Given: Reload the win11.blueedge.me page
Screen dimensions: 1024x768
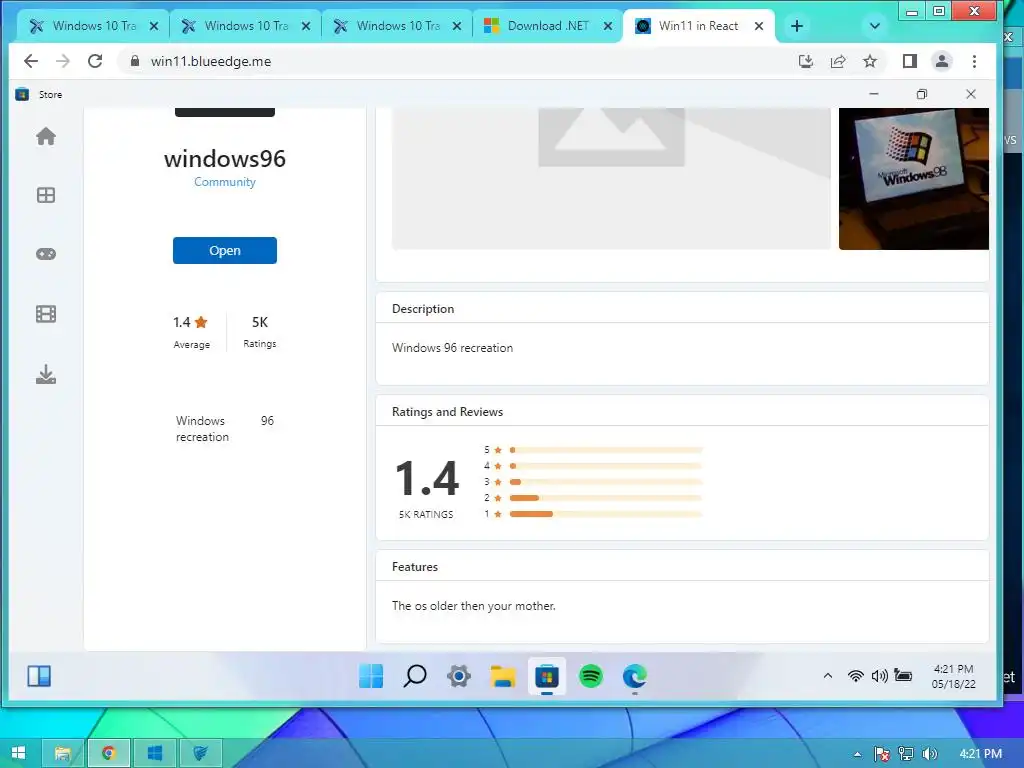Looking at the screenshot, I should pos(95,61).
